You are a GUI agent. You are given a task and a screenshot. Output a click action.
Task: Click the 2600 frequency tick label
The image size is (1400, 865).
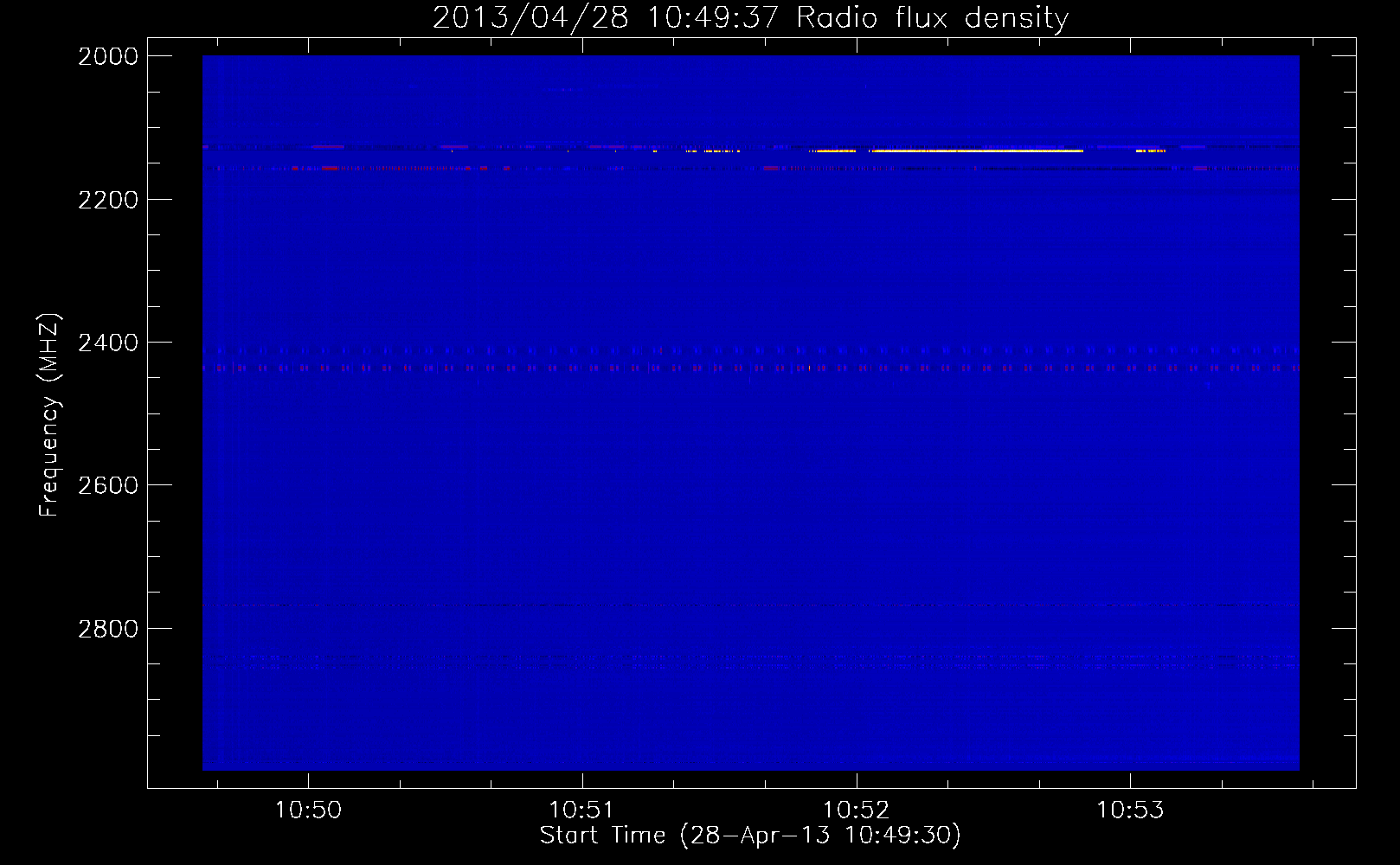click(x=108, y=485)
